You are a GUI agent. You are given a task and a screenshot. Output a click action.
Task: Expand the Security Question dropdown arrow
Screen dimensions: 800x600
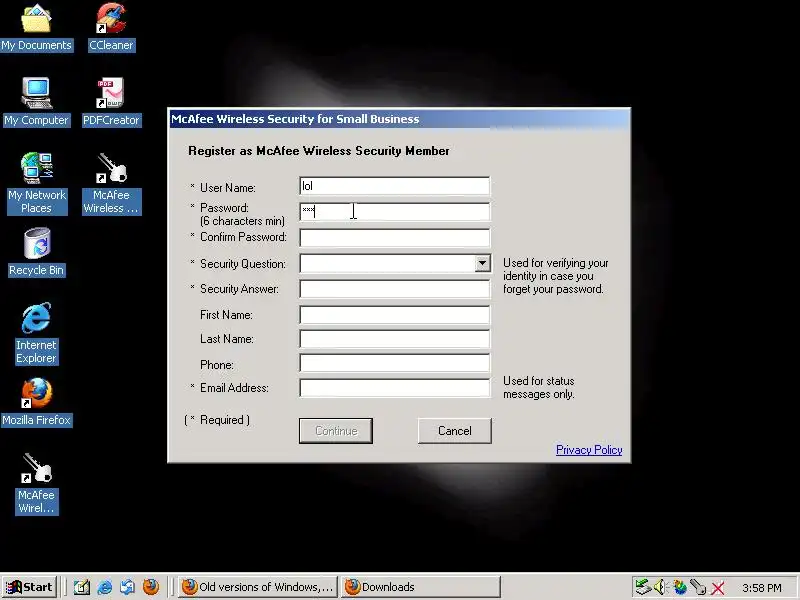482,263
